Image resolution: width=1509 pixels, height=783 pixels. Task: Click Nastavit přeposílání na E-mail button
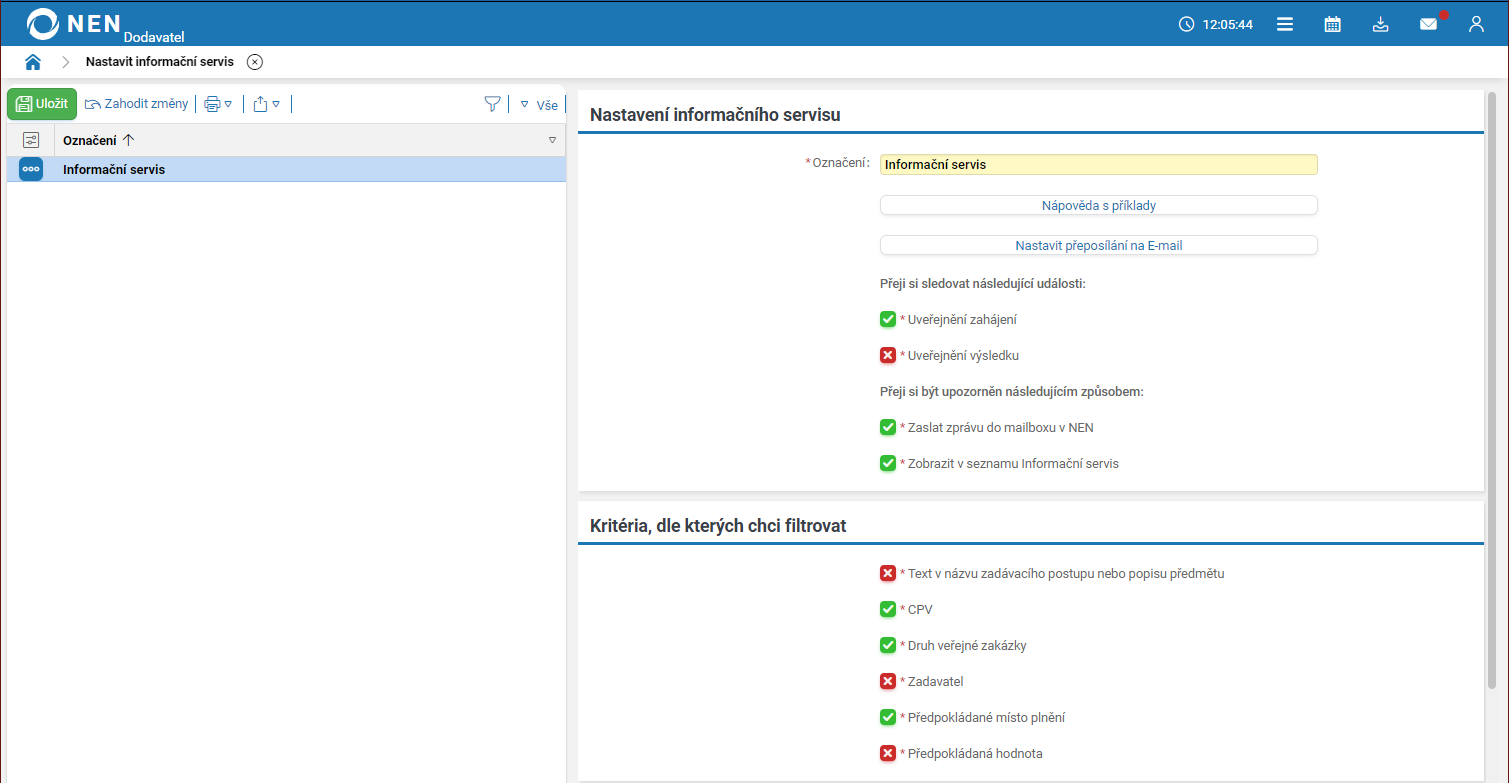coord(1098,245)
